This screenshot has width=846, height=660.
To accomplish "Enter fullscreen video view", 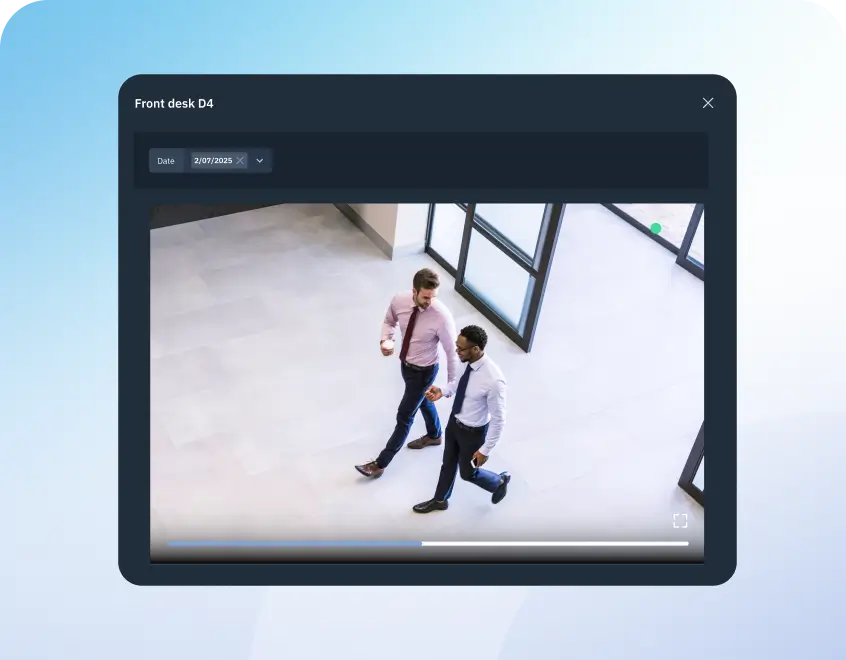I will point(680,520).
